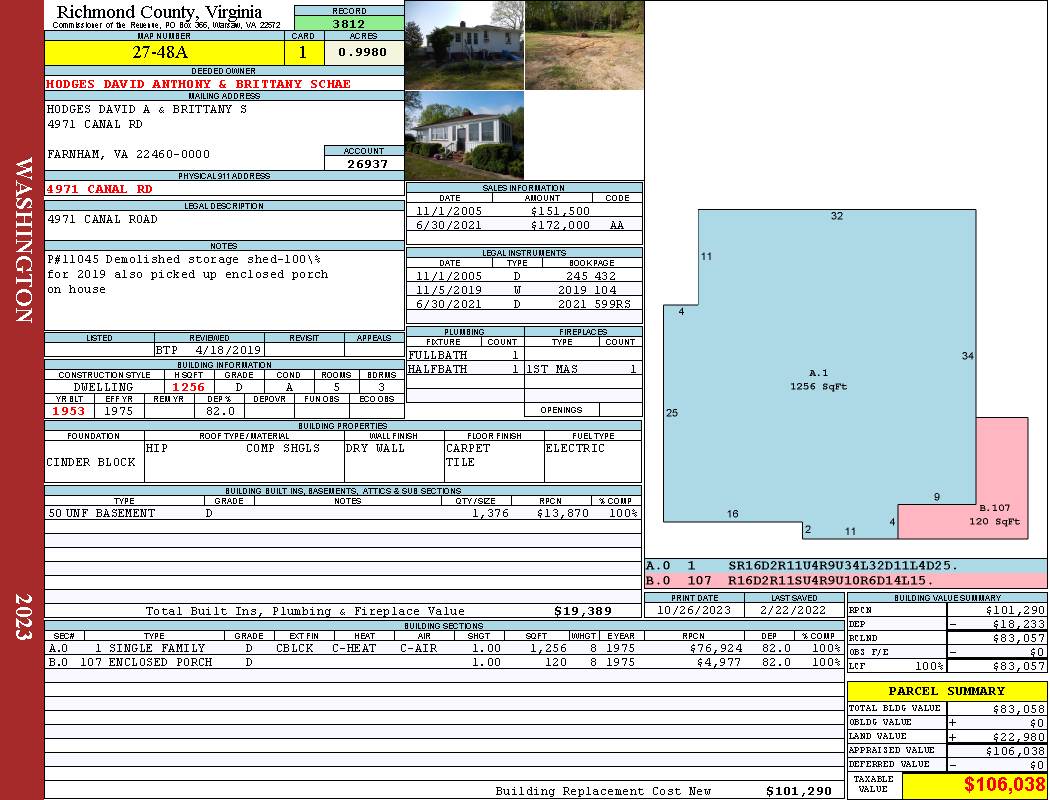The height and width of the screenshot is (800, 1050).
Task: Click the acres value 0.9980
Action: (363, 53)
